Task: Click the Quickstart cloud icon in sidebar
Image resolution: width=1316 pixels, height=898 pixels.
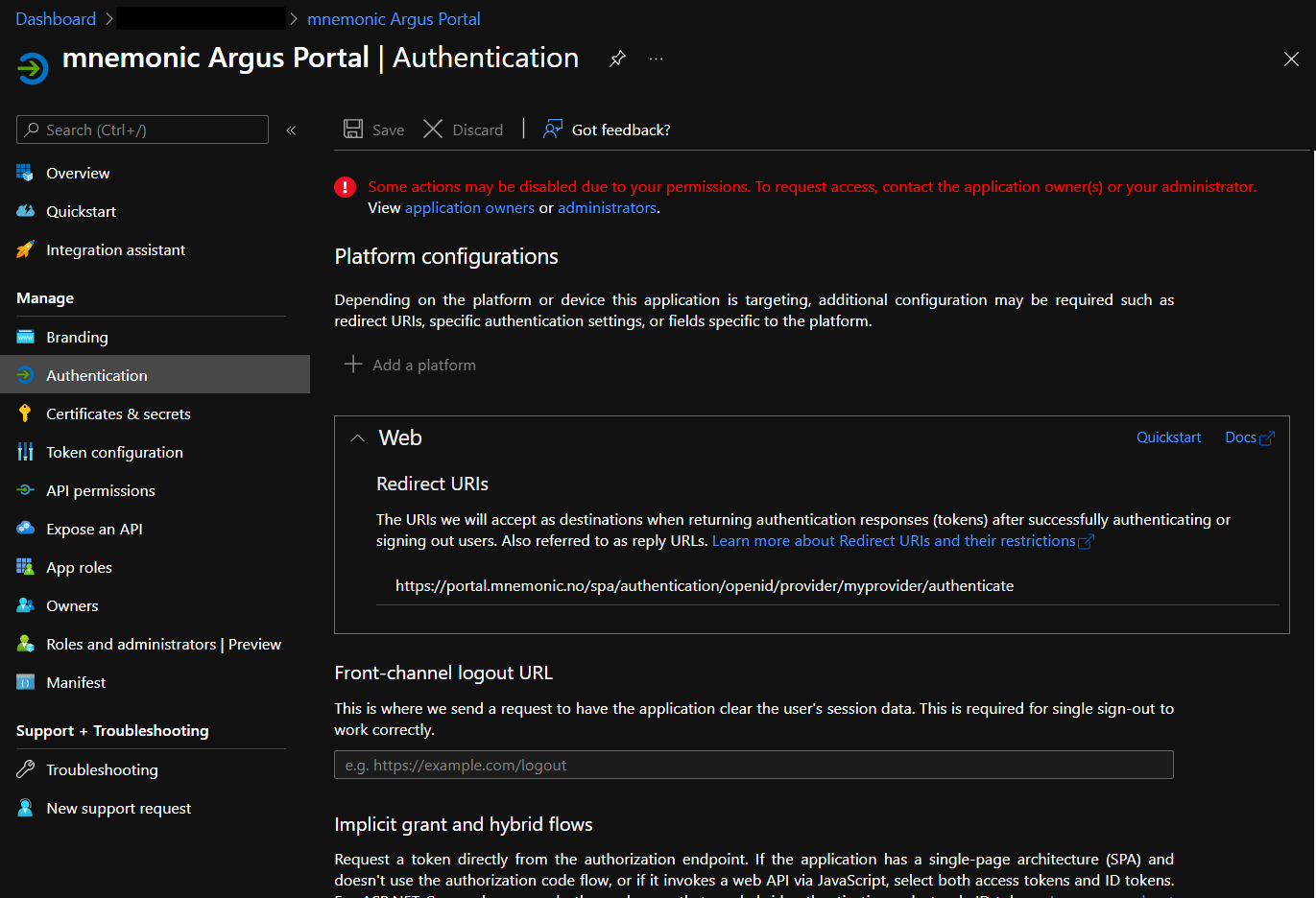Action: tap(25, 211)
